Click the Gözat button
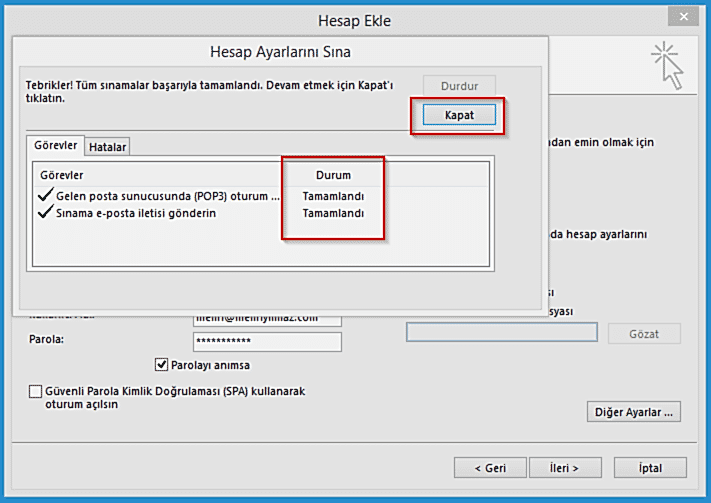This screenshot has height=503, width=711. [644, 334]
